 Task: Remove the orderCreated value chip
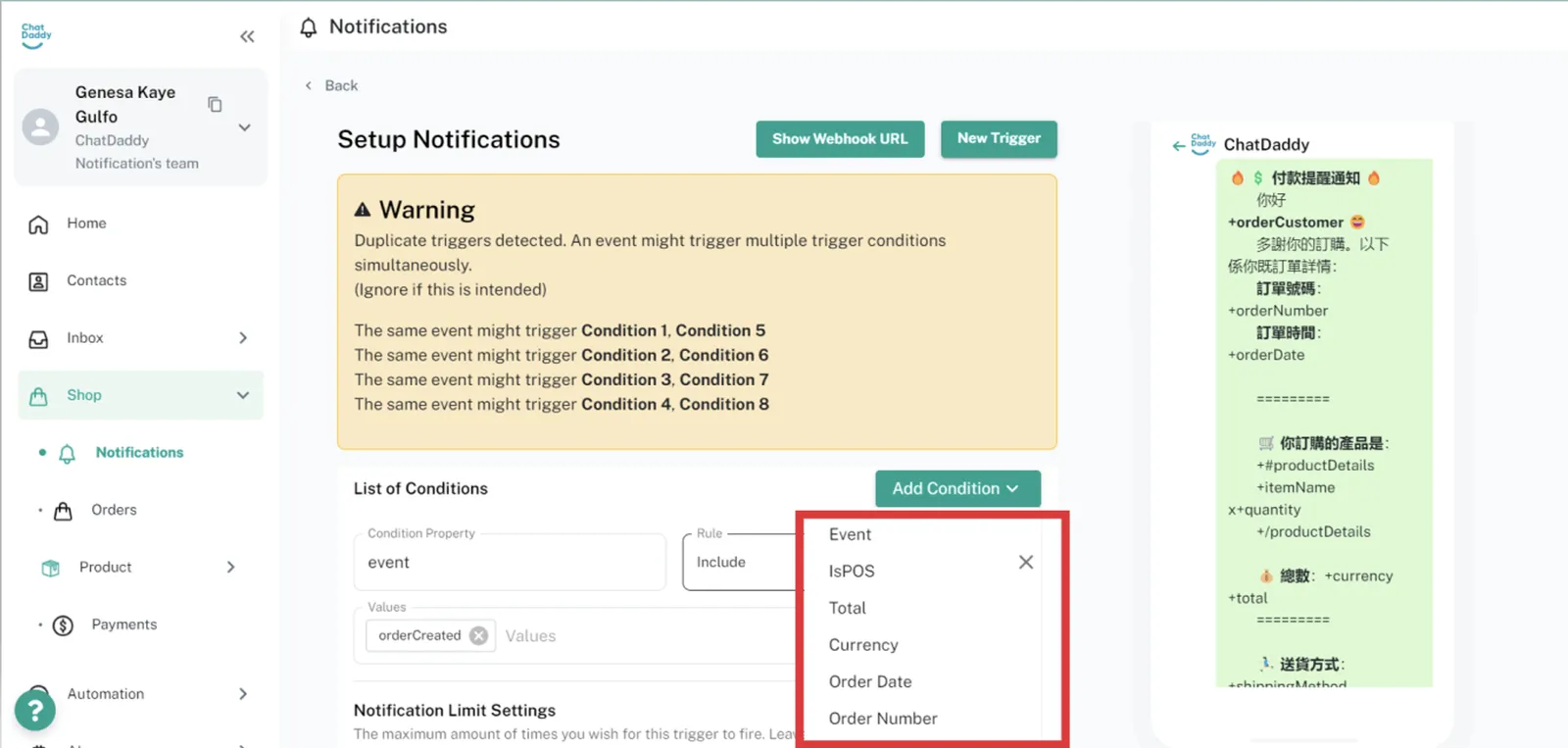(478, 635)
